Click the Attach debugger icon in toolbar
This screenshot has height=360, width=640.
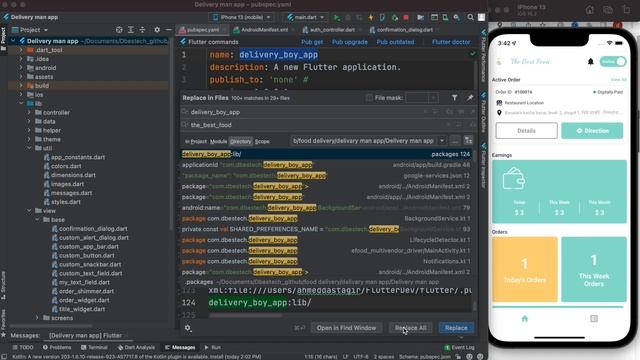click(394, 18)
